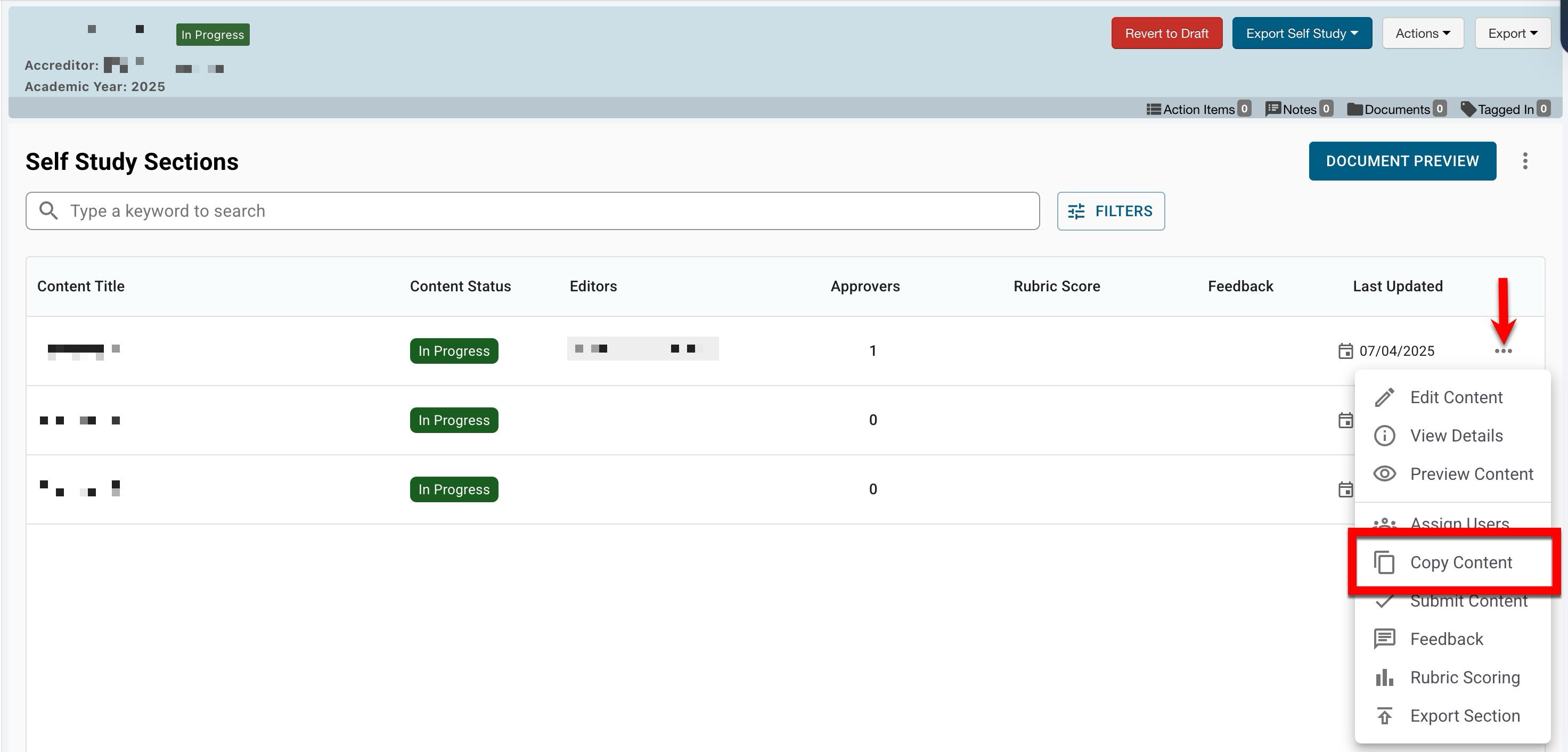Click the calendar icon next to 07/04/2025

pyautogui.click(x=1345, y=351)
